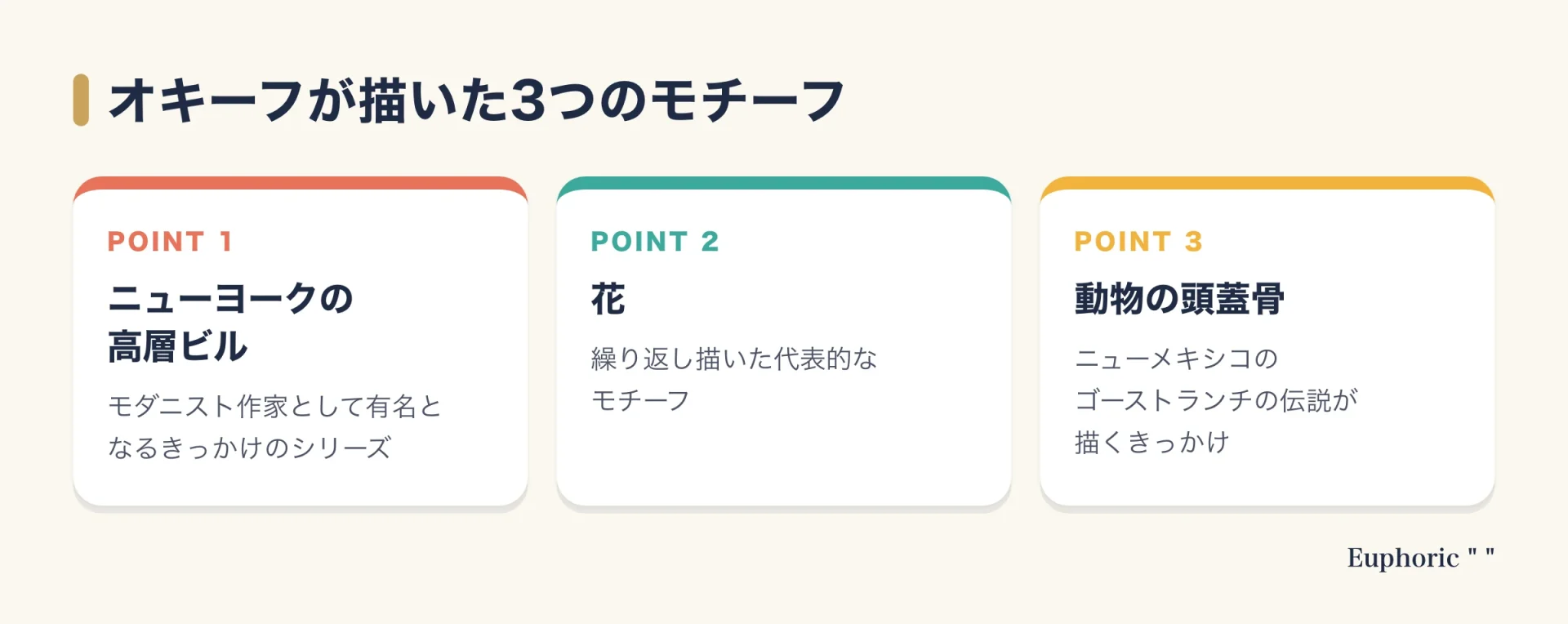
Task: Select the main heading オキーフが描いた3つのモチーフ
Action: coord(476,100)
